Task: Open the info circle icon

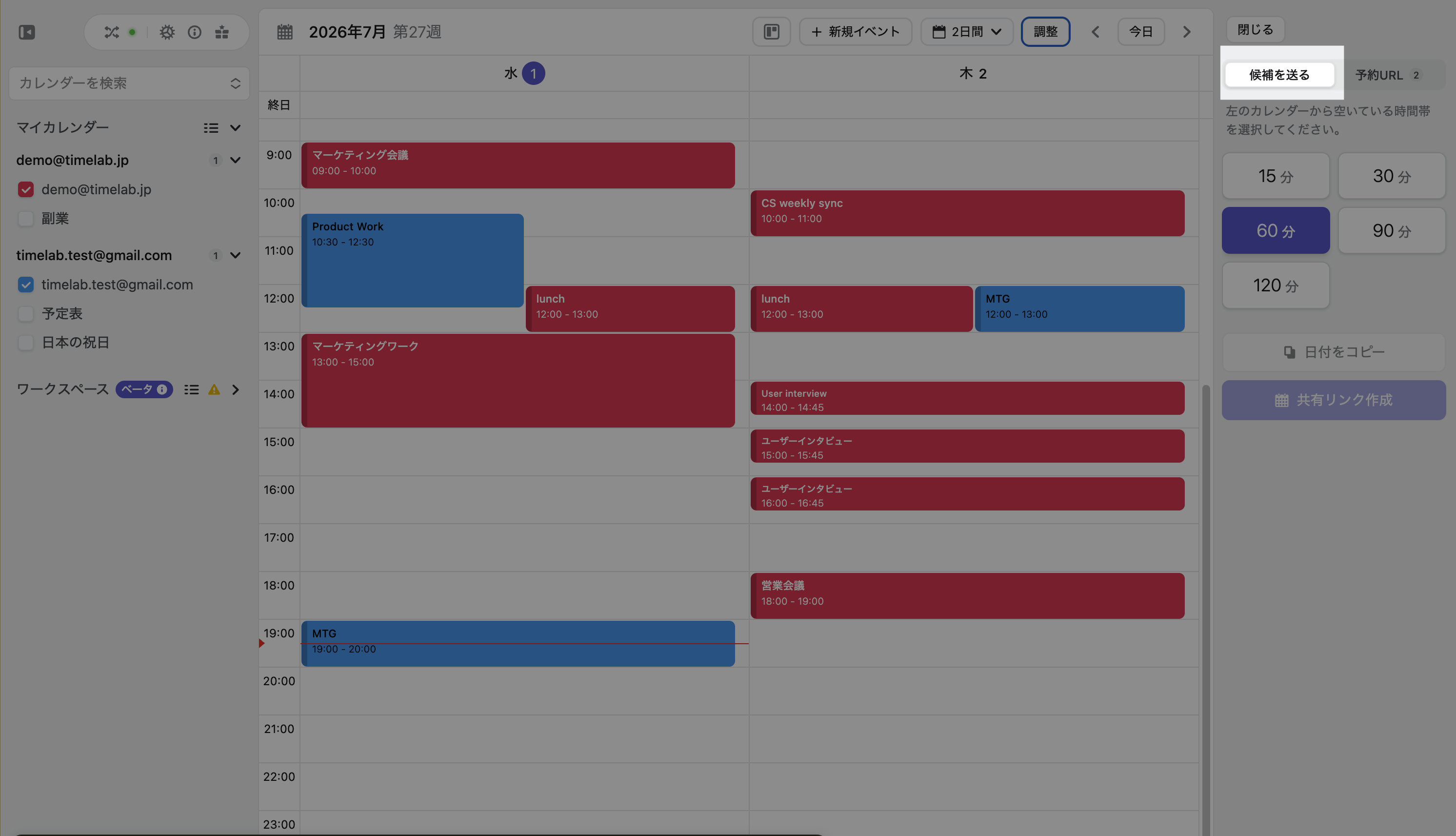Action: click(x=195, y=32)
